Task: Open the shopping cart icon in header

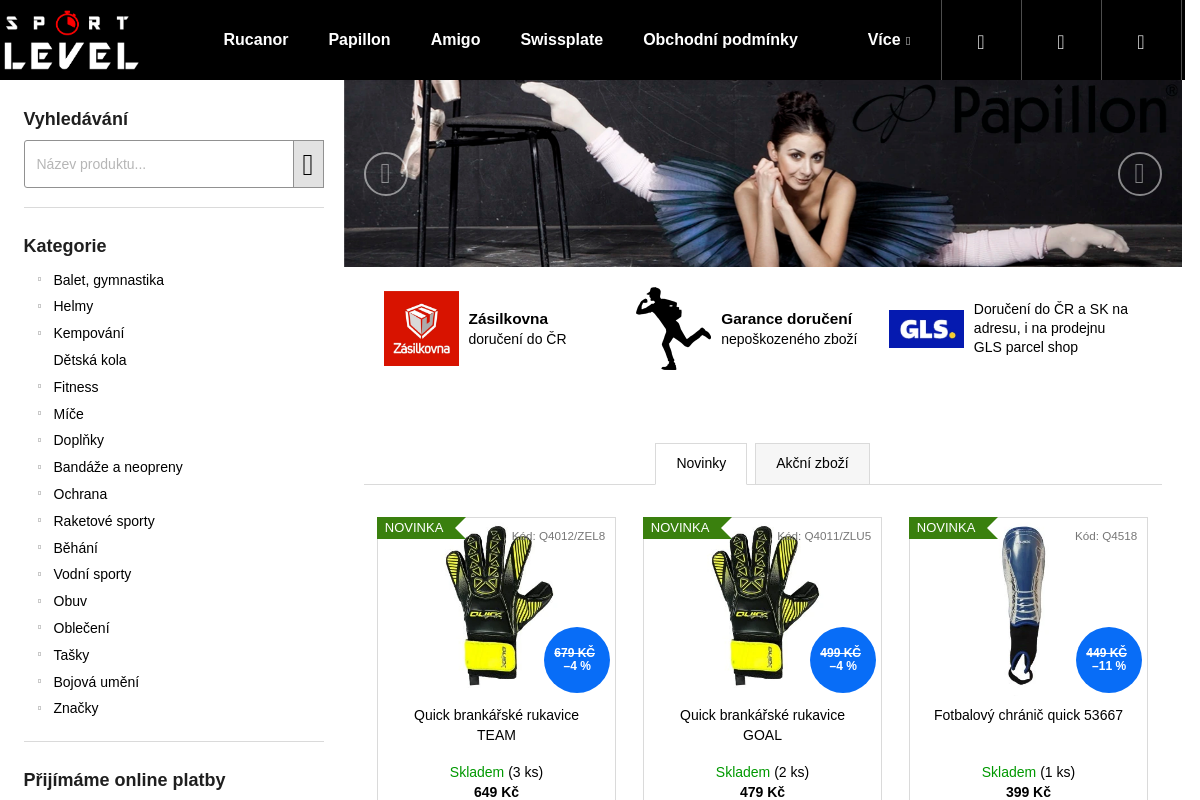Action: (1140, 41)
